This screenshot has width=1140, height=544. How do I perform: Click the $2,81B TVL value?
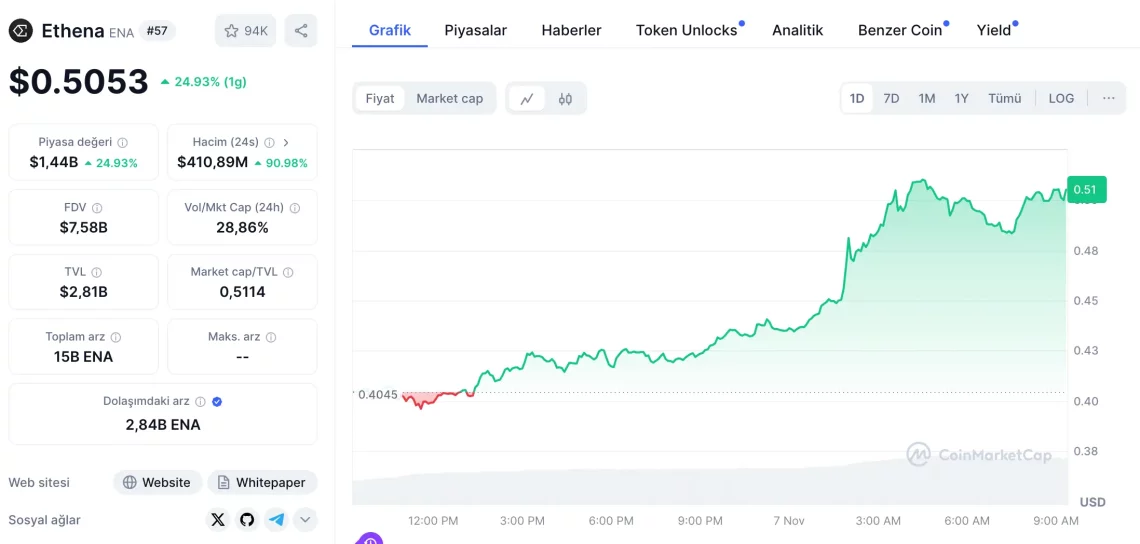pyautogui.click(x=84, y=292)
